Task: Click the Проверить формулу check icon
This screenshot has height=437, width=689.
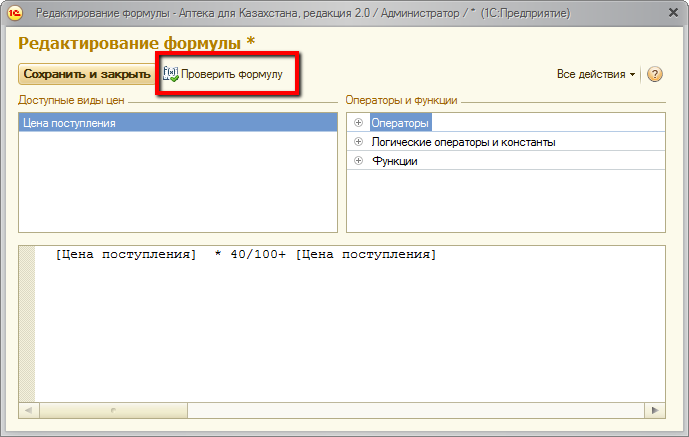Action: point(171,74)
